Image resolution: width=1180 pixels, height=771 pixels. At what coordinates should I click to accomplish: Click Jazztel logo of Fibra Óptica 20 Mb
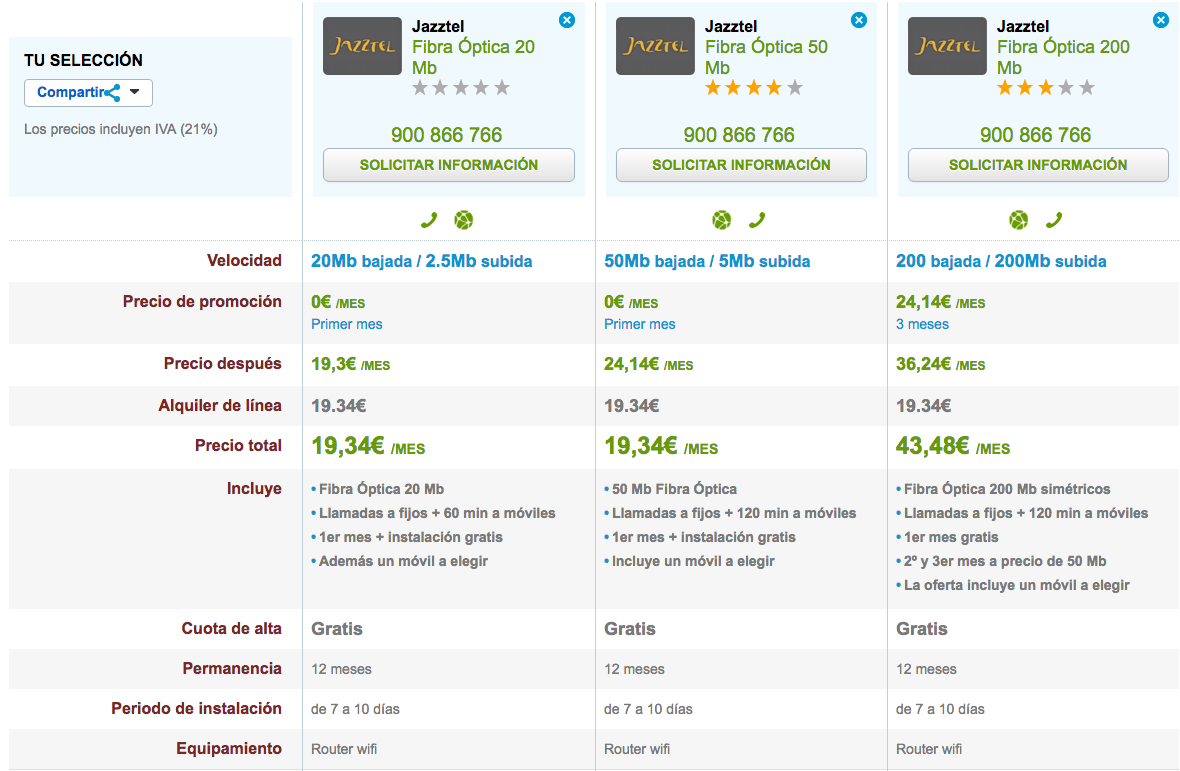[x=362, y=46]
